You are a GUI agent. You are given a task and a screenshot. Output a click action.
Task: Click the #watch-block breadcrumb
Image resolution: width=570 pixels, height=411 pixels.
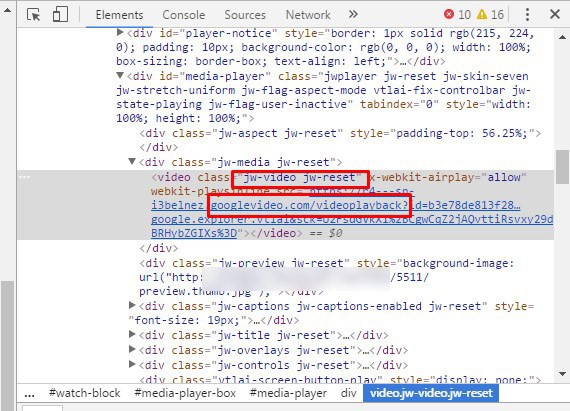click(84, 393)
